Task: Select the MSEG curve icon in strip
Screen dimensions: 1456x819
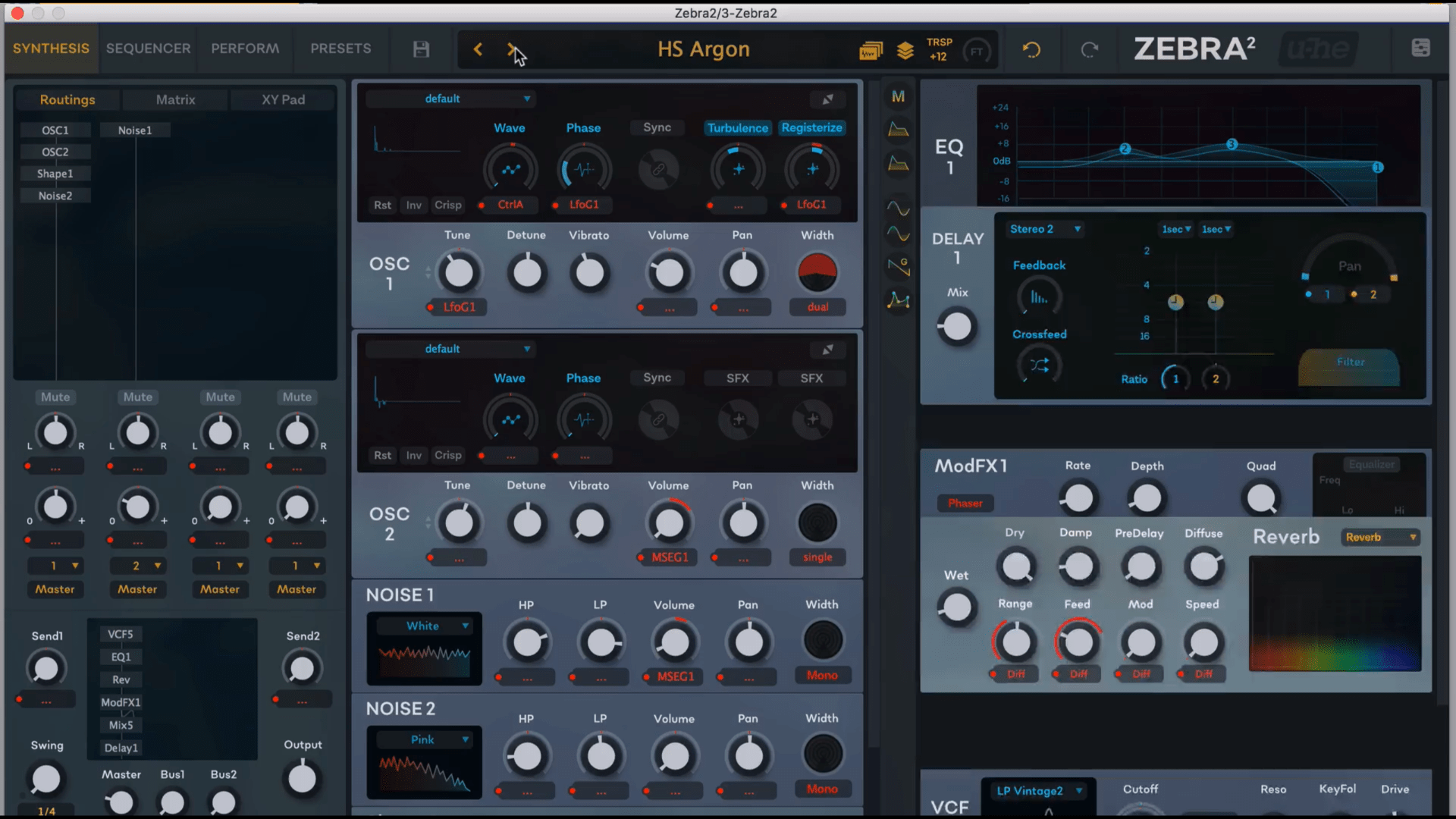Action: point(898,301)
